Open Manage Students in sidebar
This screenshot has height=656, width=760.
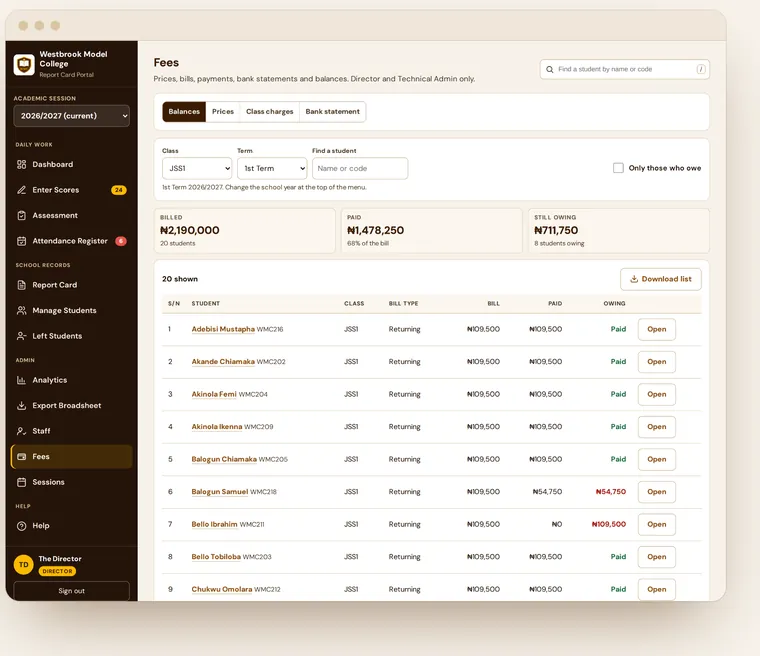click(x=72, y=310)
